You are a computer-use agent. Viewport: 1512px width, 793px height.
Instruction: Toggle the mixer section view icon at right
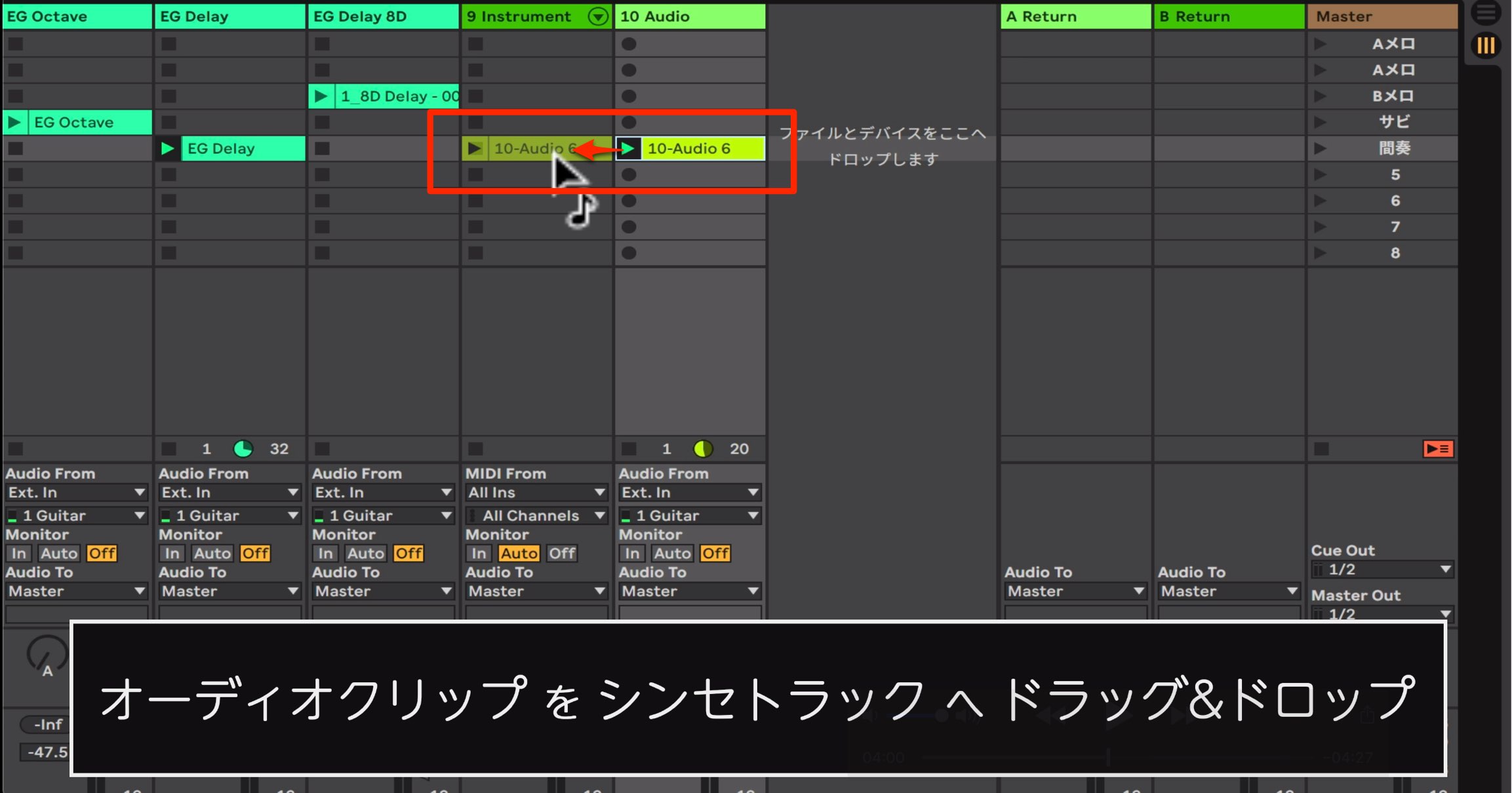tap(1486, 46)
